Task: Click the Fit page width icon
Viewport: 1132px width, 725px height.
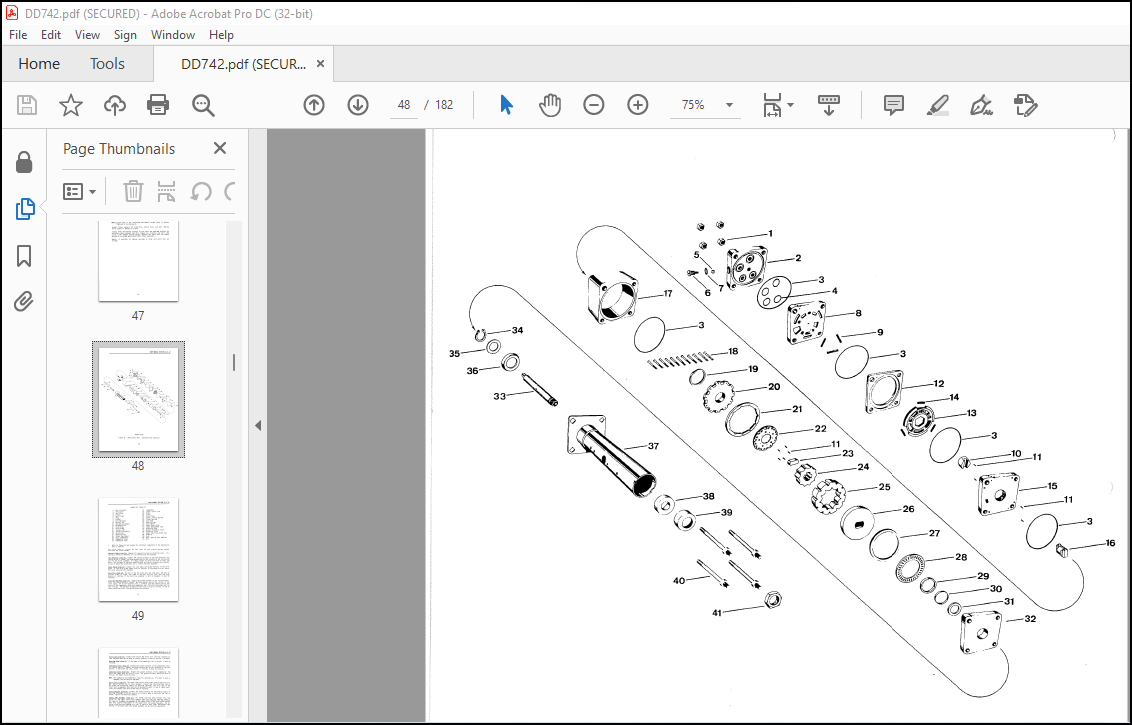Action: point(772,105)
